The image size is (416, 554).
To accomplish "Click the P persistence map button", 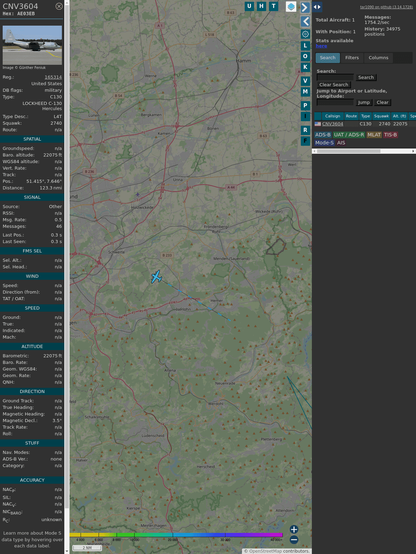I will click(305, 106).
